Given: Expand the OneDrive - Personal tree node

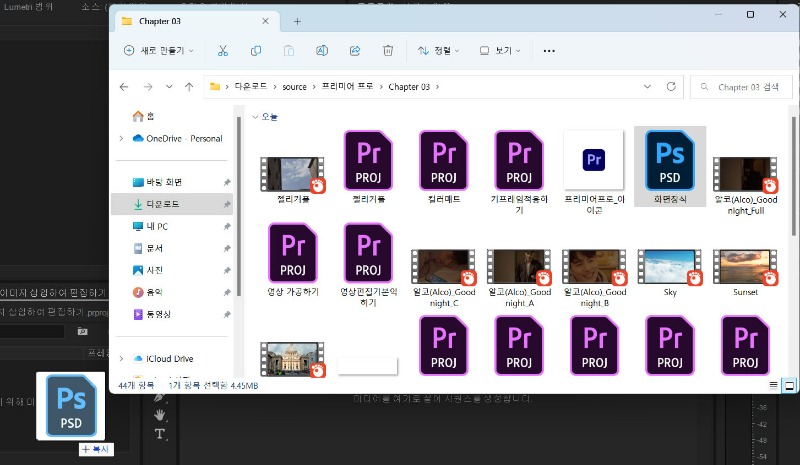Looking at the screenshot, I should (x=121, y=138).
